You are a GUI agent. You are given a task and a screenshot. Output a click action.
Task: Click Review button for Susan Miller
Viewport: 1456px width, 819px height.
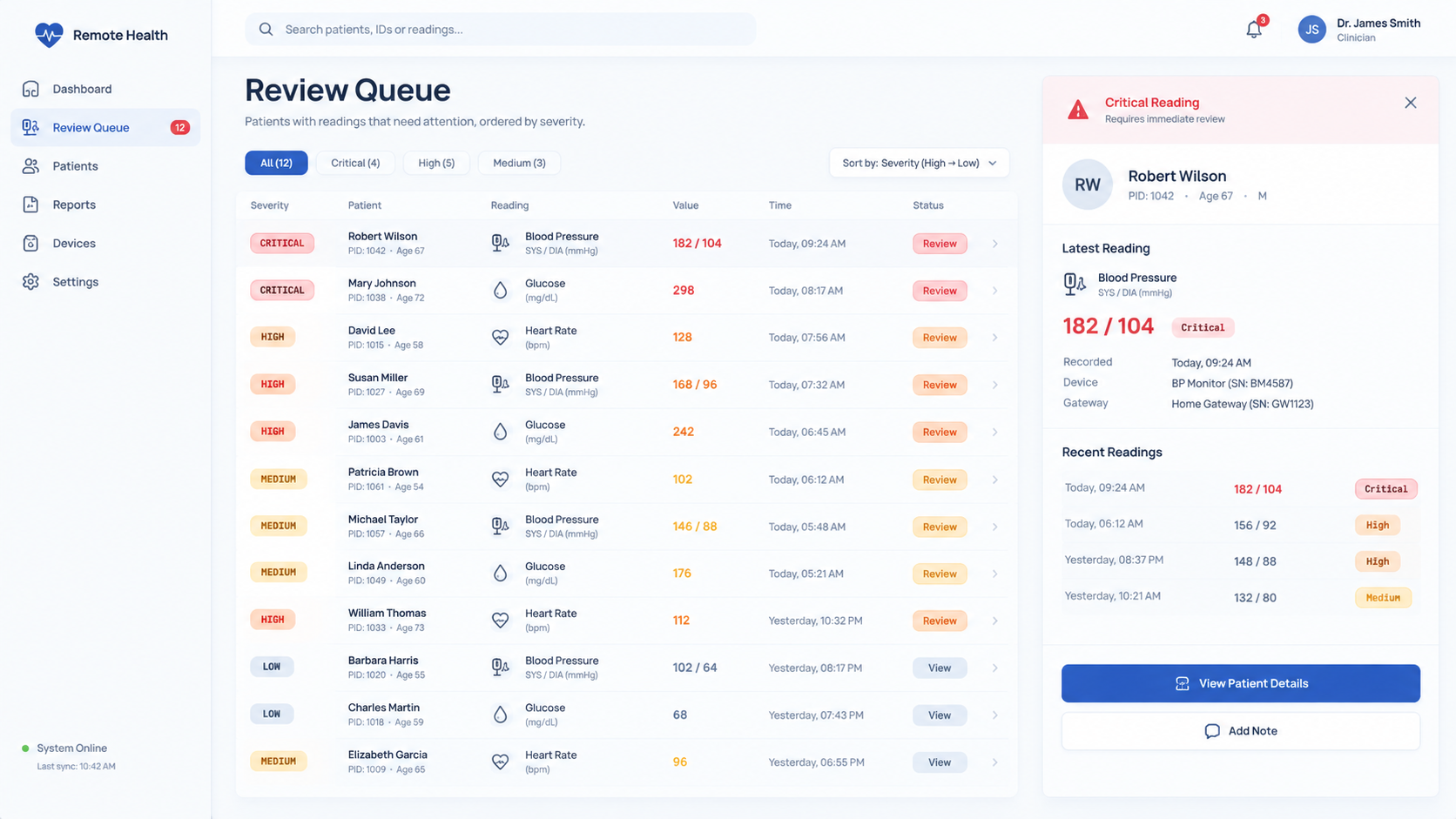pyautogui.click(x=940, y=385)
